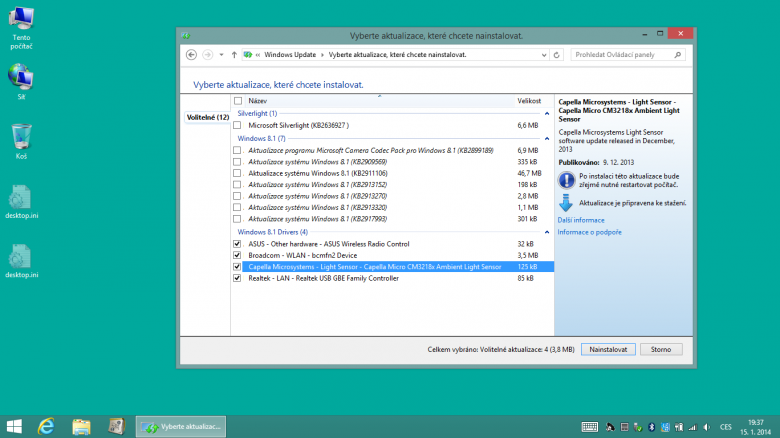Open the Informace o podpoře link
The width and height of the screenshot is (780, 438).
[589, 232]
